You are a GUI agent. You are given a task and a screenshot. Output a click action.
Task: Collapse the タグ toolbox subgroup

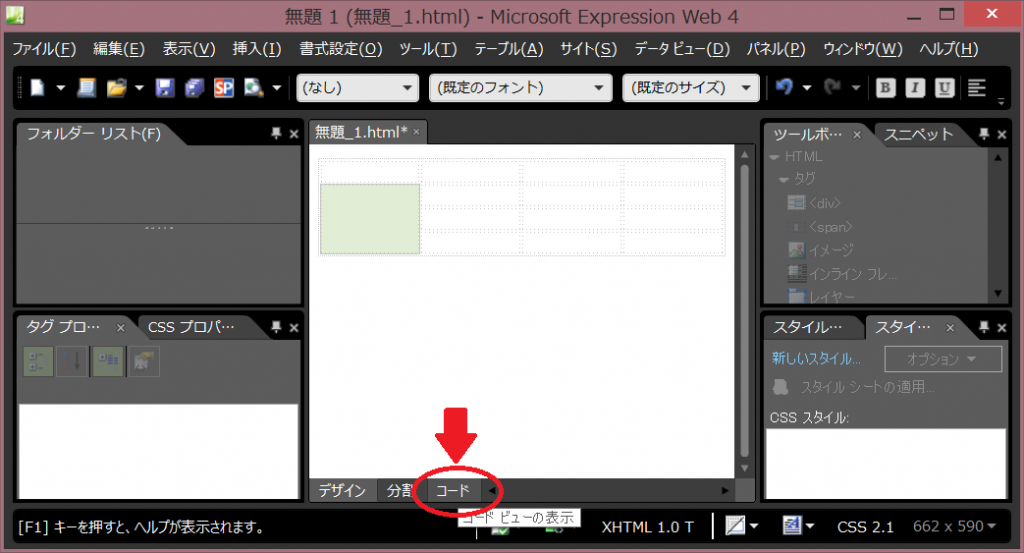pyautogui.click(x=784, y=179)
